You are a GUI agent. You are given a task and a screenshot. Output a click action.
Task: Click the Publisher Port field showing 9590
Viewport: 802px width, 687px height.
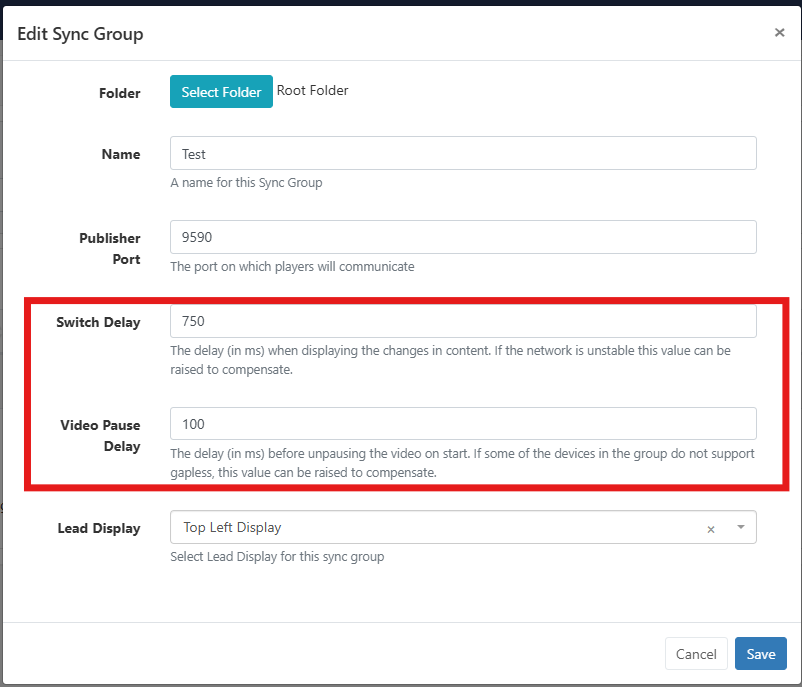pyautogui.click(x=463, y=237)
